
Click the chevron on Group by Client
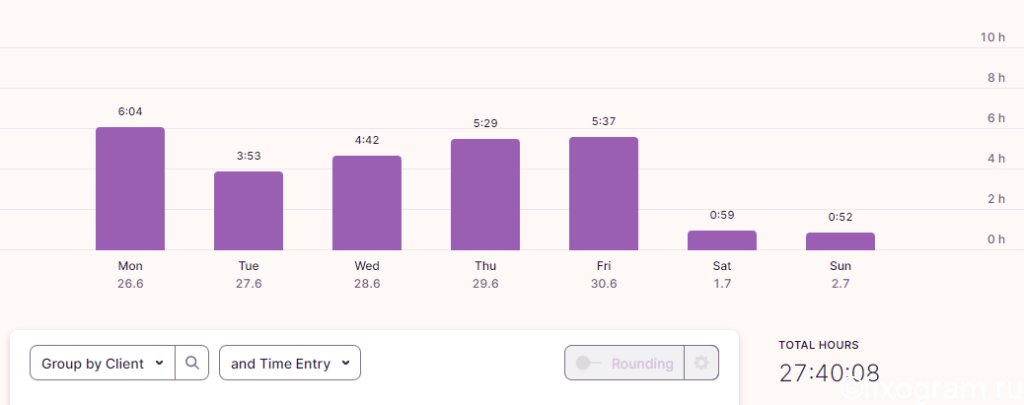point(159,363)
